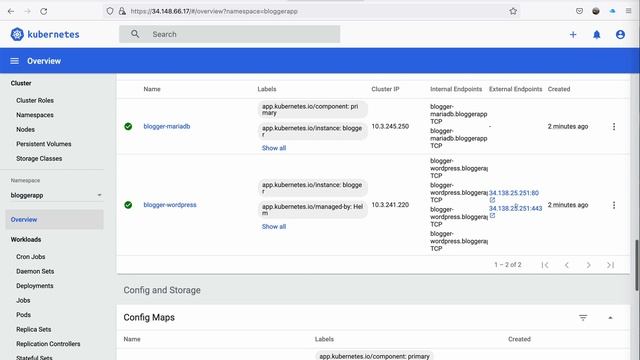The height and width of the screenshot is (360, 640).
Task: Open the Pocket save icon
Action: pyautogui.click(x=580, y=11)
